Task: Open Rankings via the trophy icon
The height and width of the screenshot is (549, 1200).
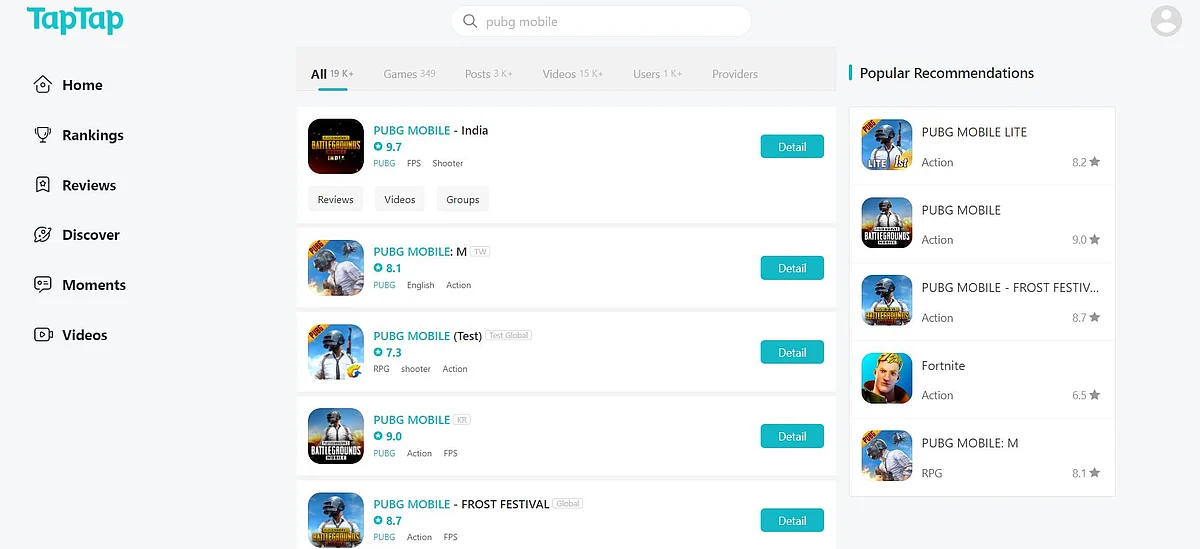Action: coord(42,135)
